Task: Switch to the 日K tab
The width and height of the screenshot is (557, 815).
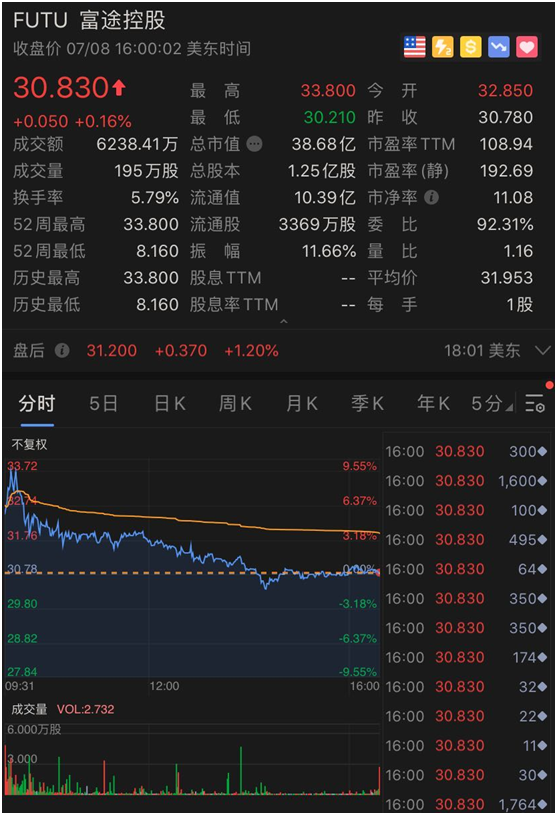Action: click(x=170, y=403)
